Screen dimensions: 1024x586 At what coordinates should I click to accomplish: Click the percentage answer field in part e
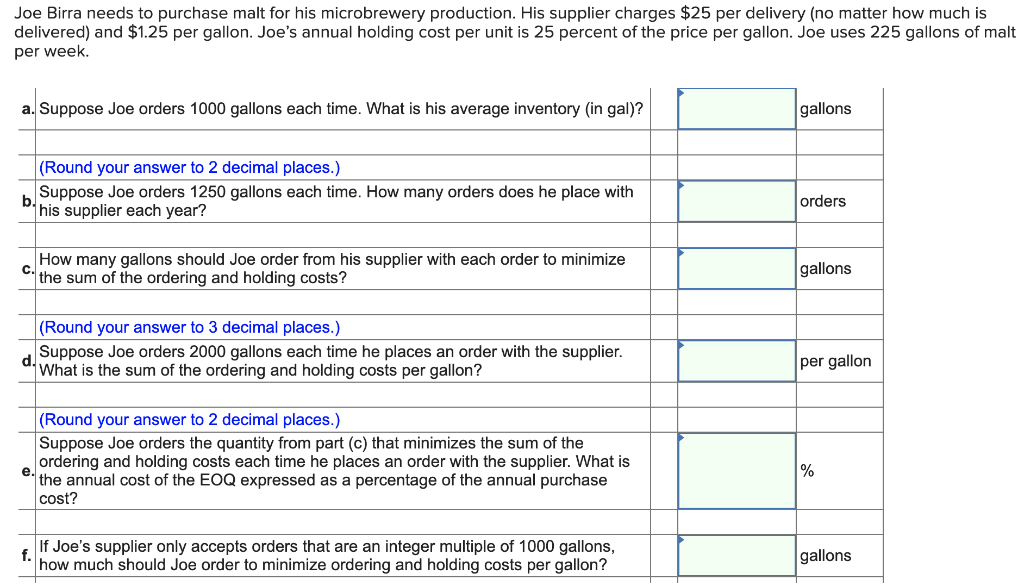click(x=737, y=470)
